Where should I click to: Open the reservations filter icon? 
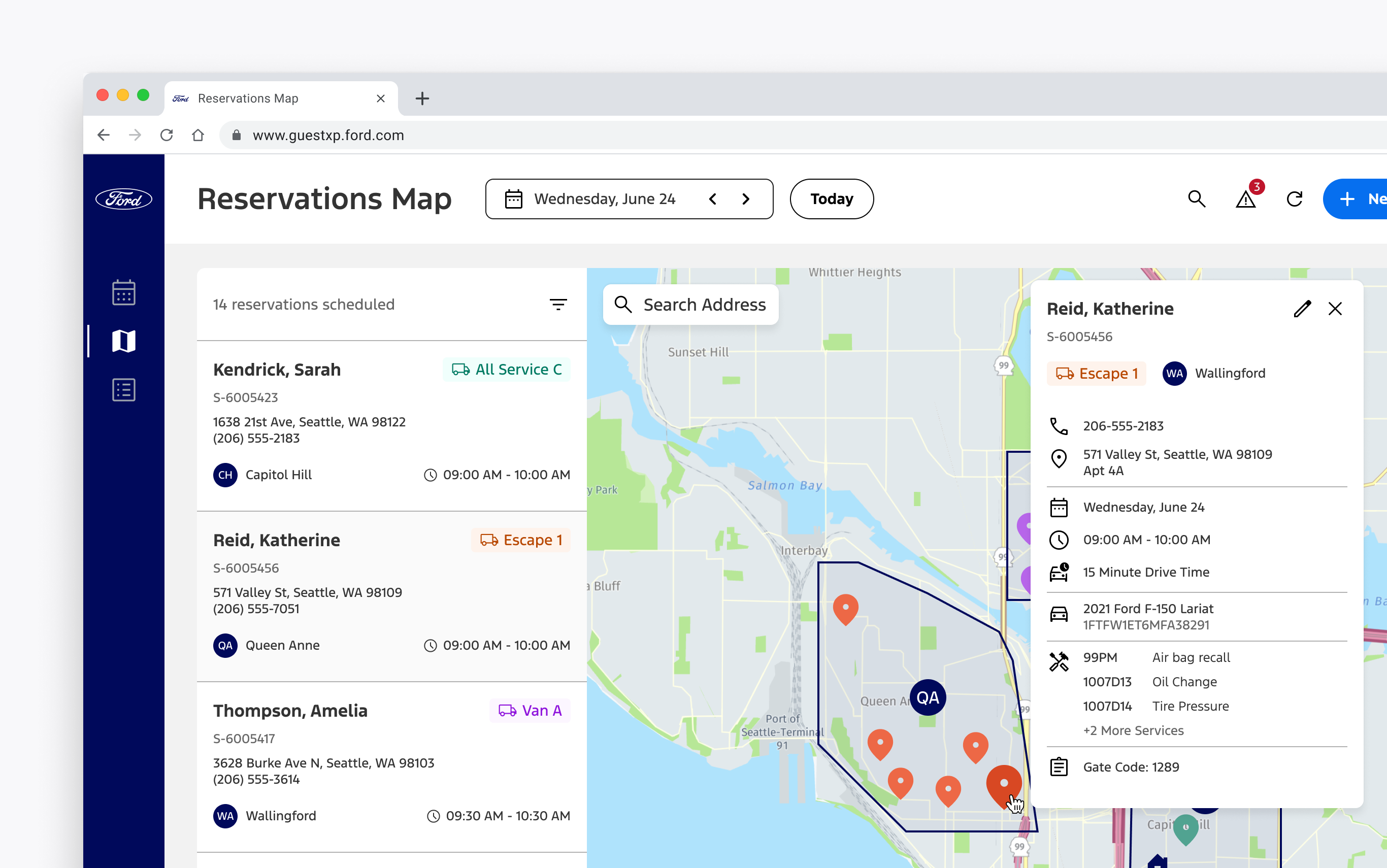(x=558, y=304)
